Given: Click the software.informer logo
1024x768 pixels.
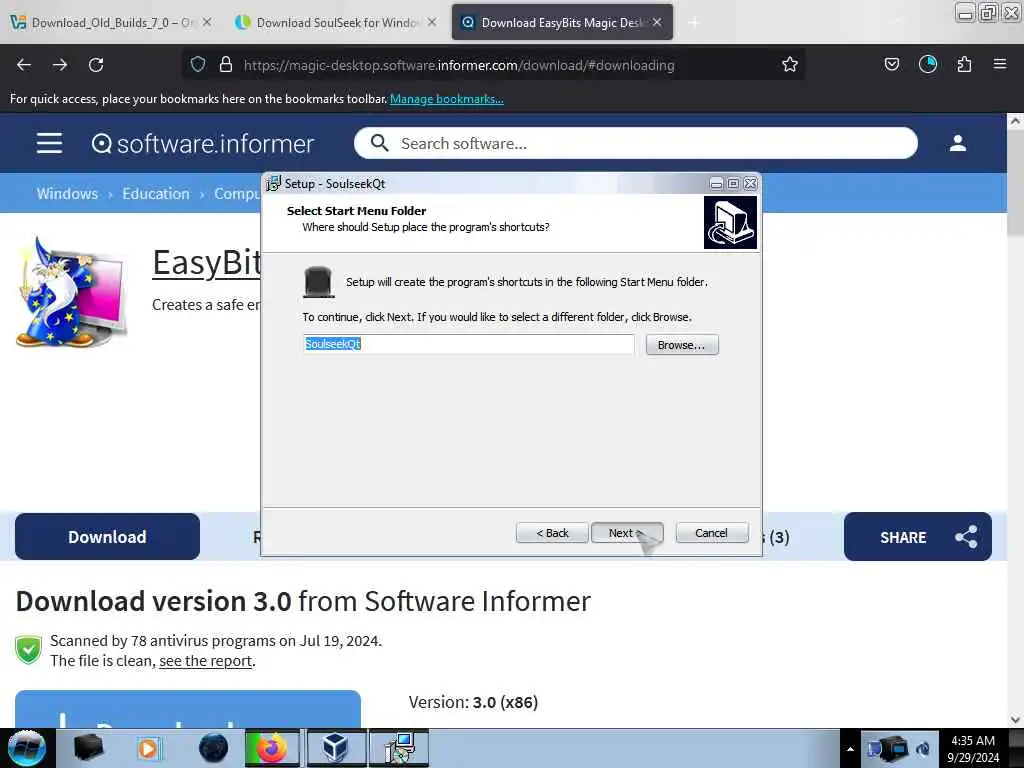Looking at the screenshot, I should pyautogui.click(x=202, y=144).
